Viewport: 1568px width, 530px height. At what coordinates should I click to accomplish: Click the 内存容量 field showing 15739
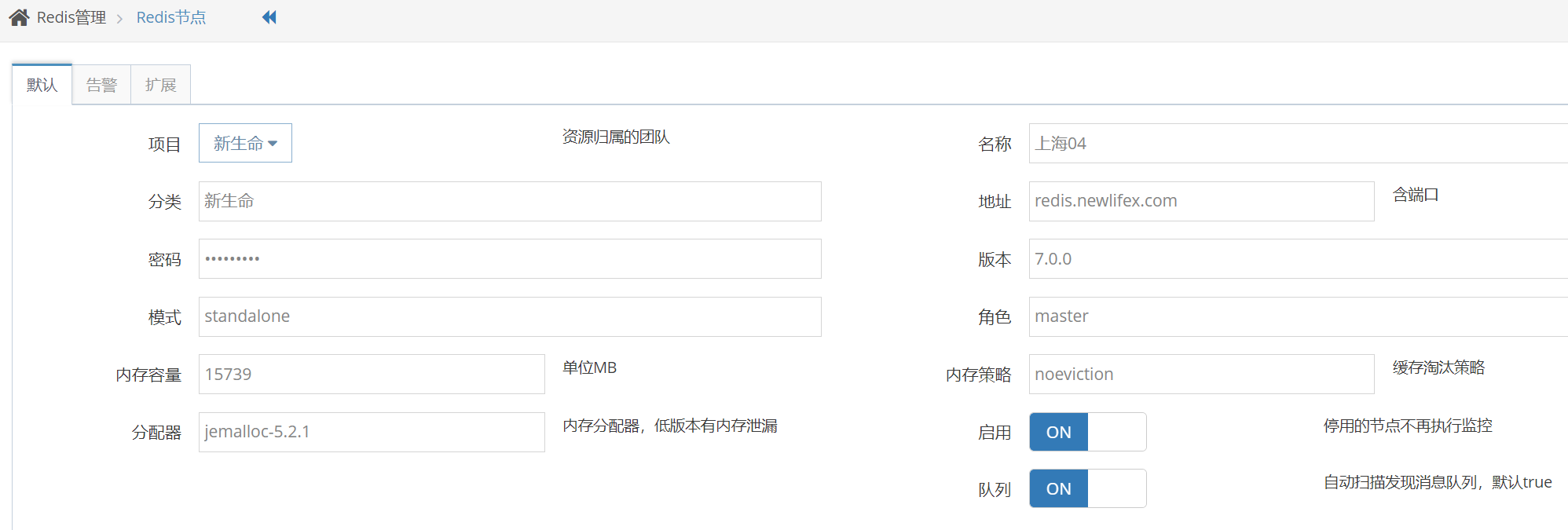tap(372, 374)
